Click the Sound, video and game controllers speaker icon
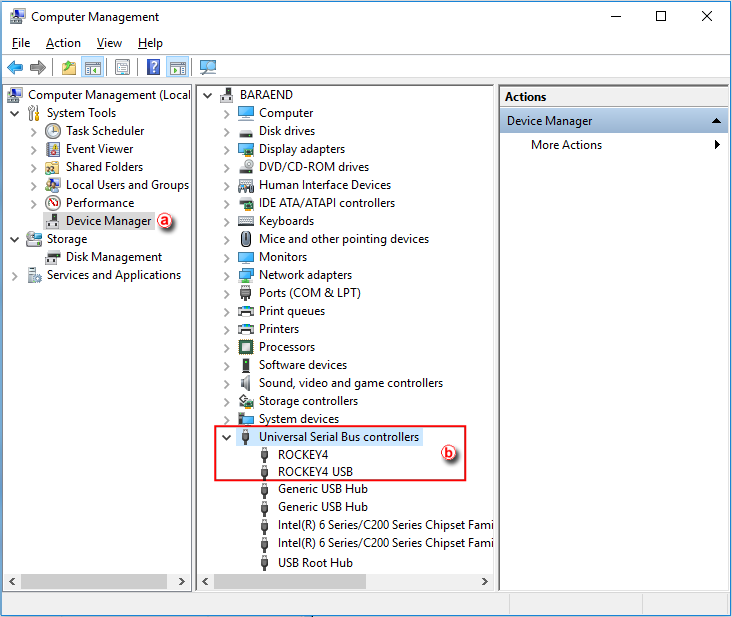Viewport: 732px width, 617px height. click(x=246, y=383)
